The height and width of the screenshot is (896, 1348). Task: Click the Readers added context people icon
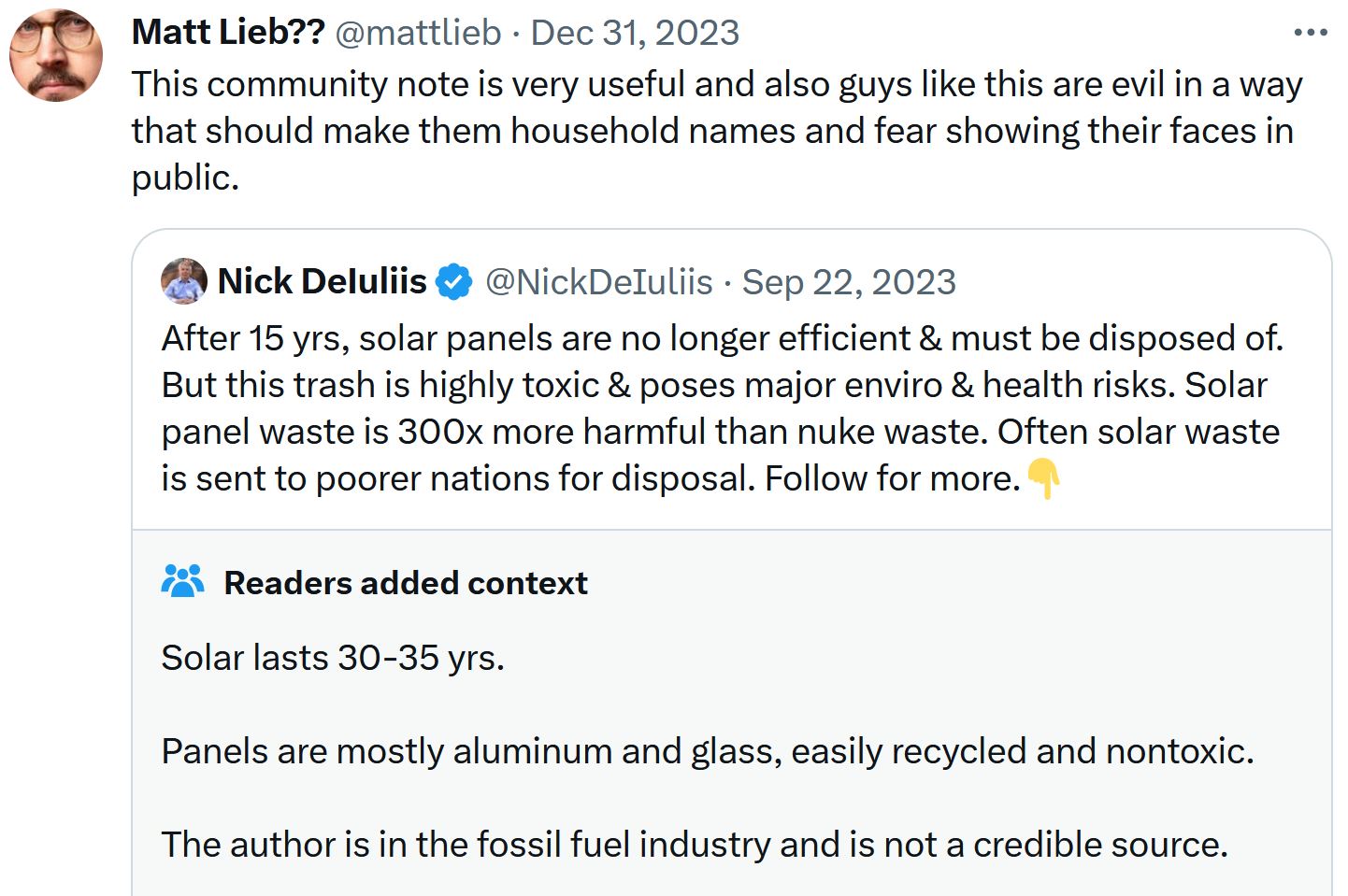182,581
